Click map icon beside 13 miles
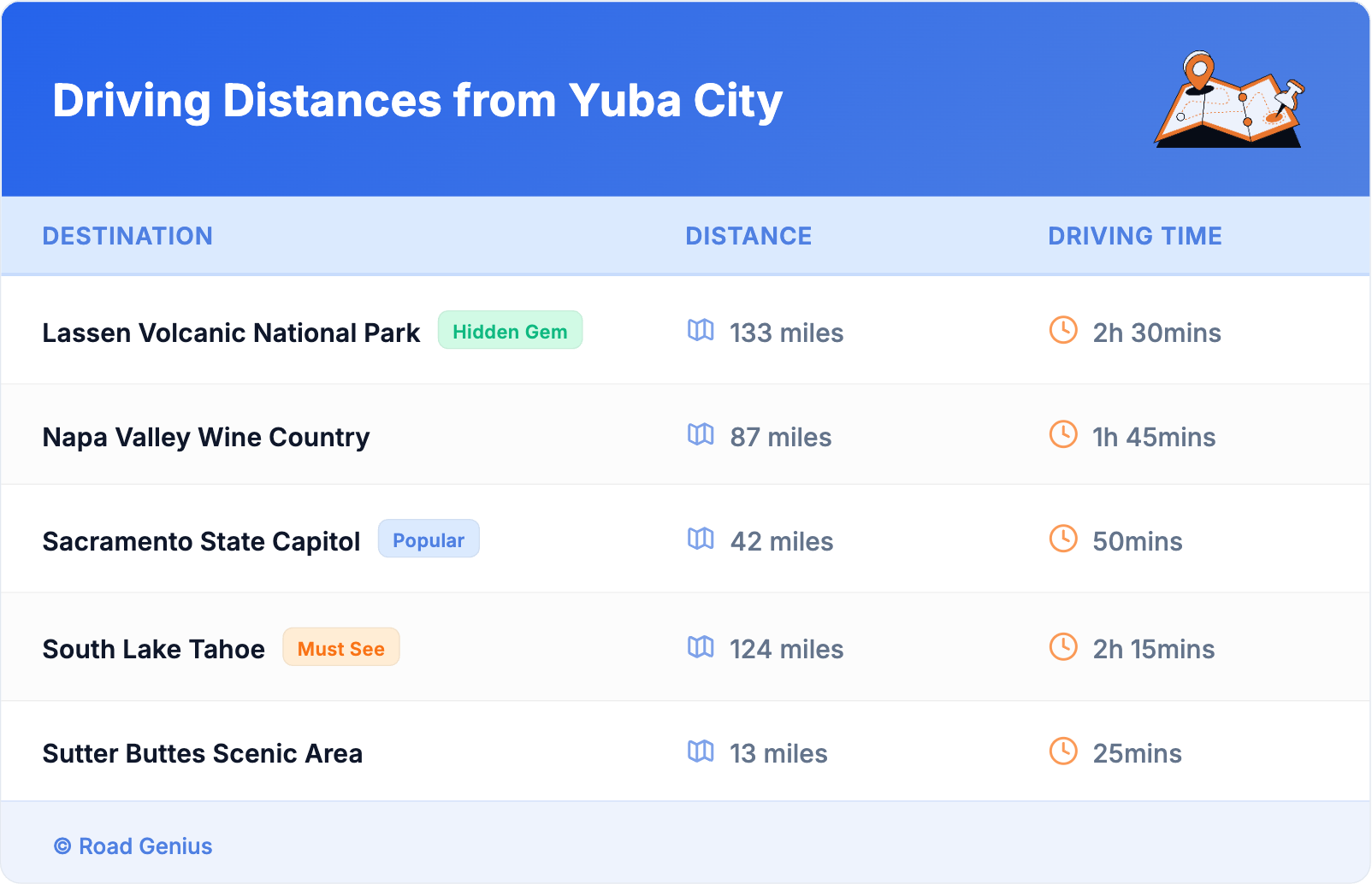Screen dimensions: 1372x884 (x=701, y=751)
